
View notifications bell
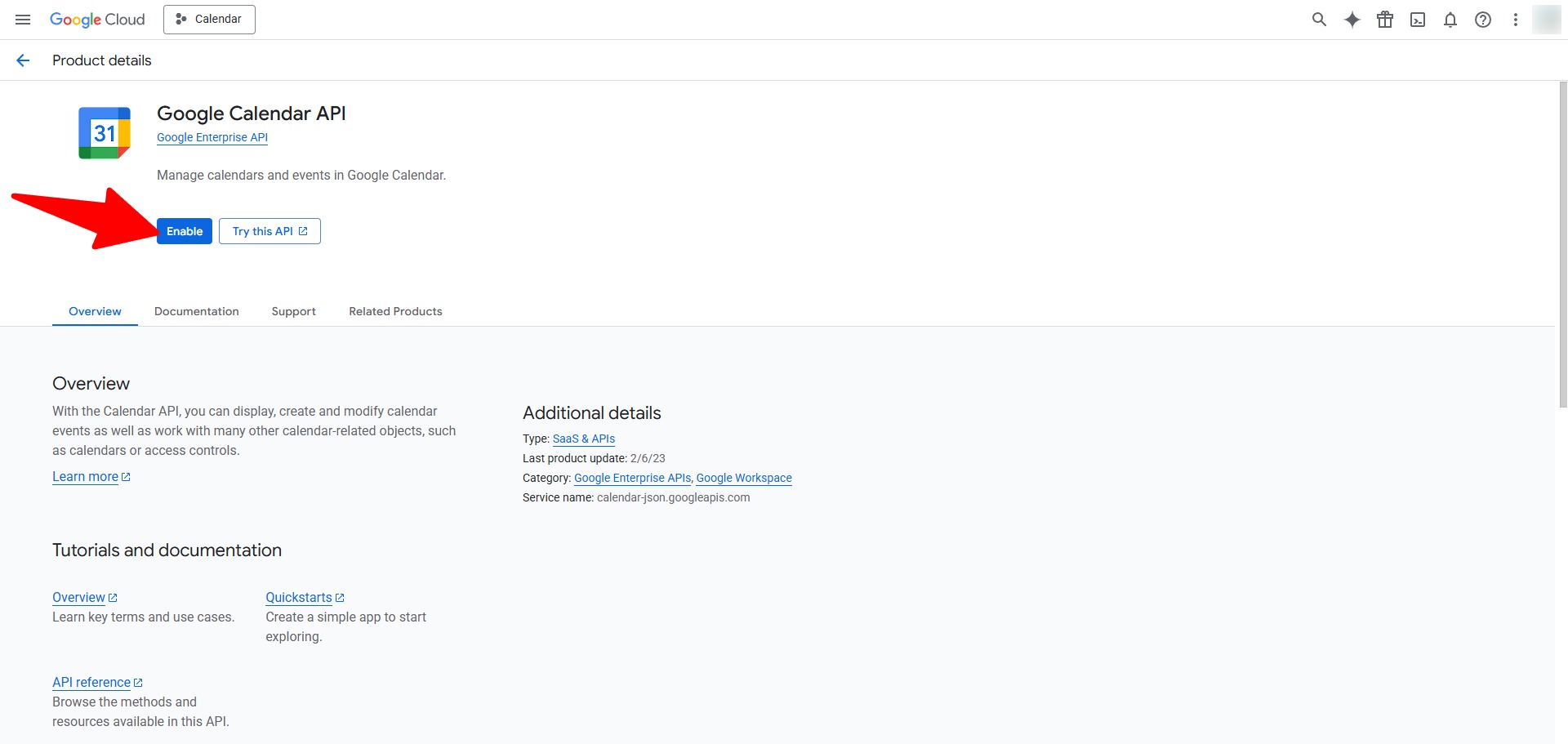[x=1450, y=20]
